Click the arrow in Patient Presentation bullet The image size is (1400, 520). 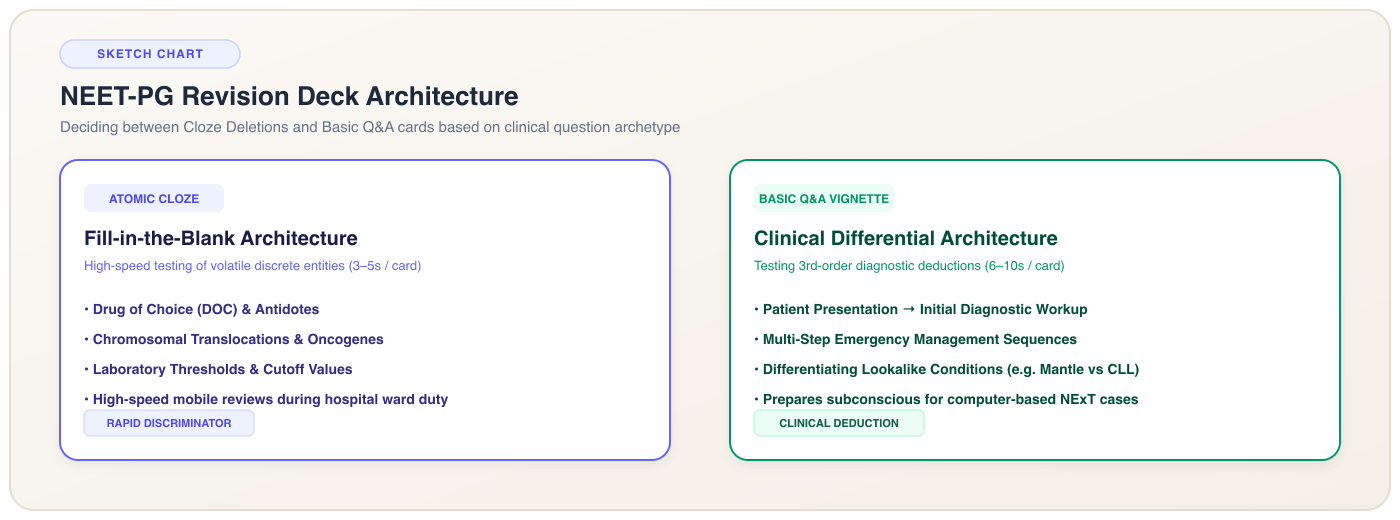click(x=905, y=309)
